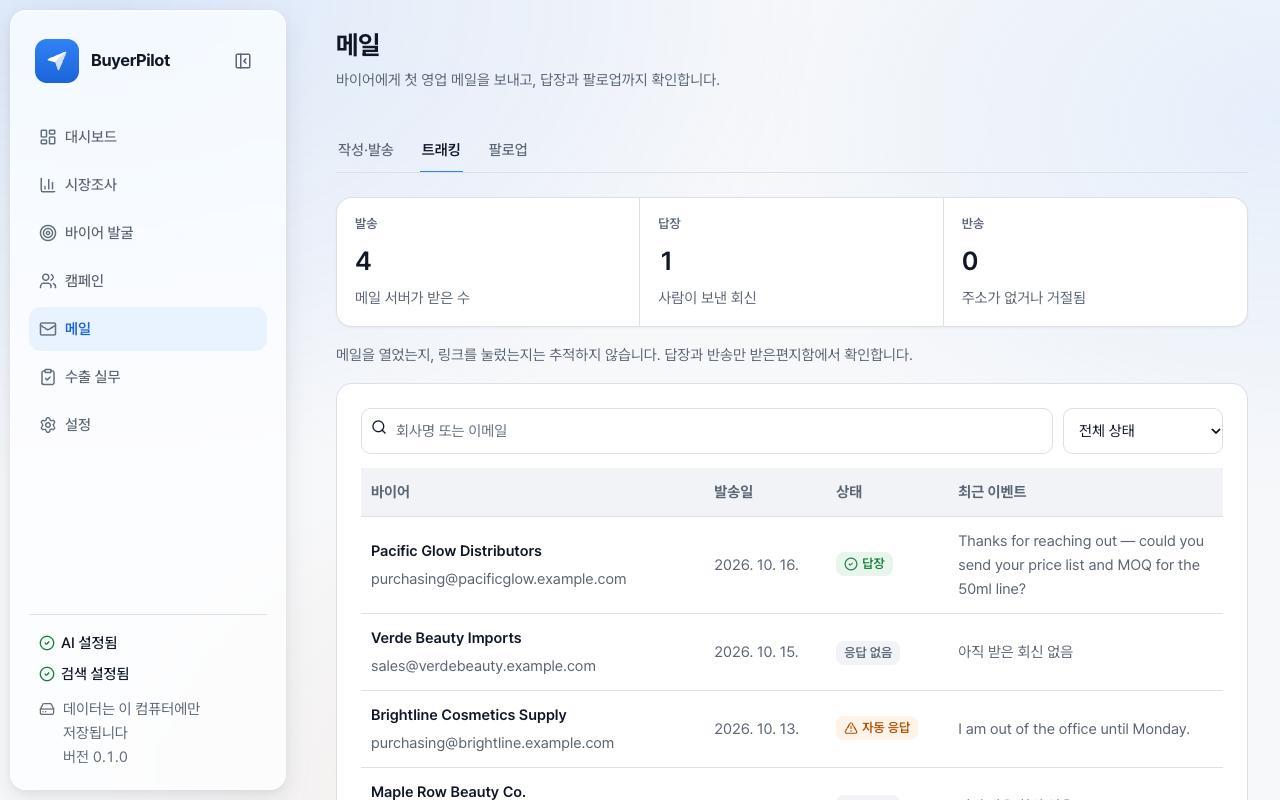This screenshot has height=800, width=1280.
Task: Select Brightline Cosmetics Supply buyer name
Action: 469,715
